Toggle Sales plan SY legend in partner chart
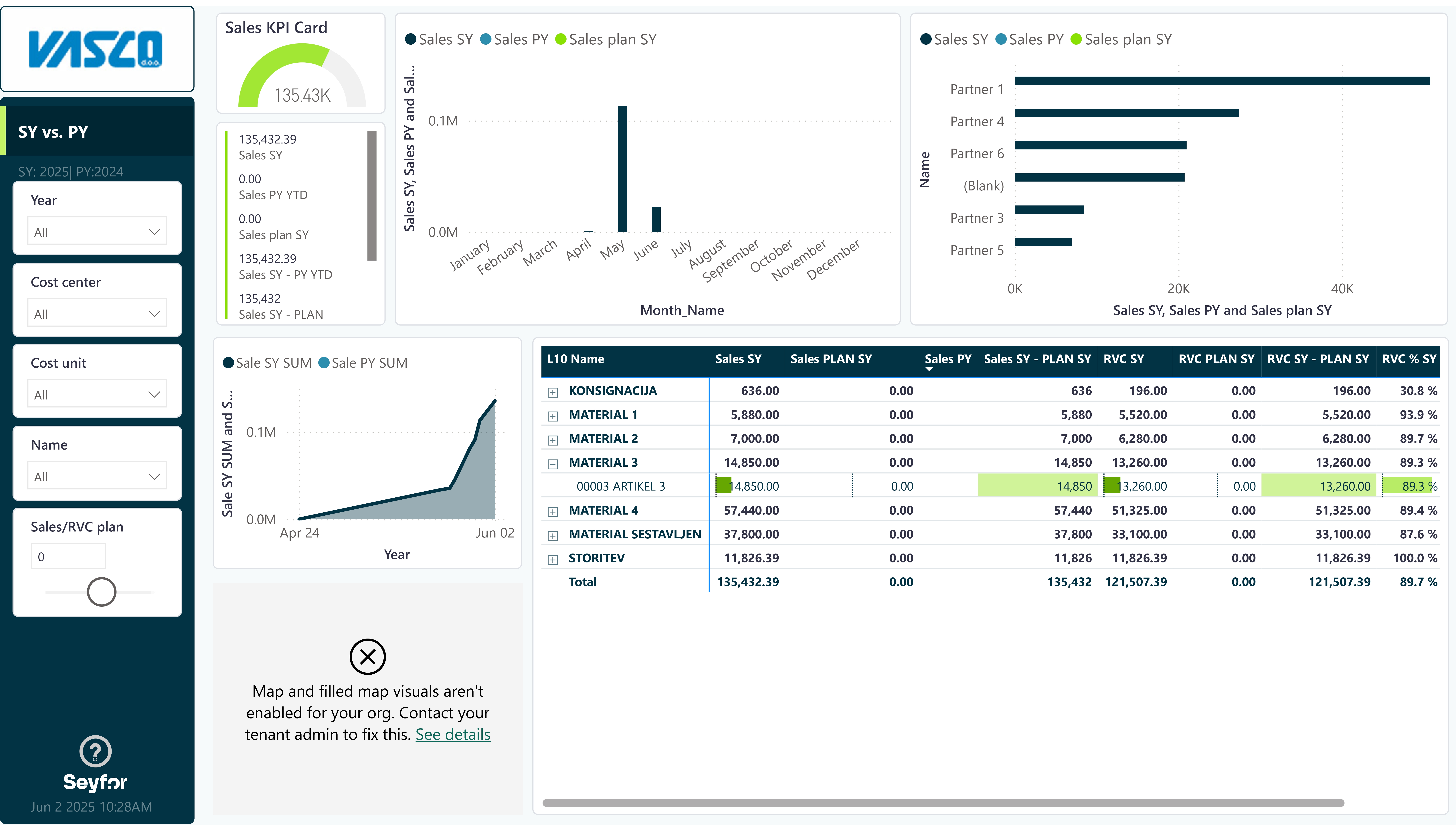Viewport: 1456px width, 831px height. 1121,39
